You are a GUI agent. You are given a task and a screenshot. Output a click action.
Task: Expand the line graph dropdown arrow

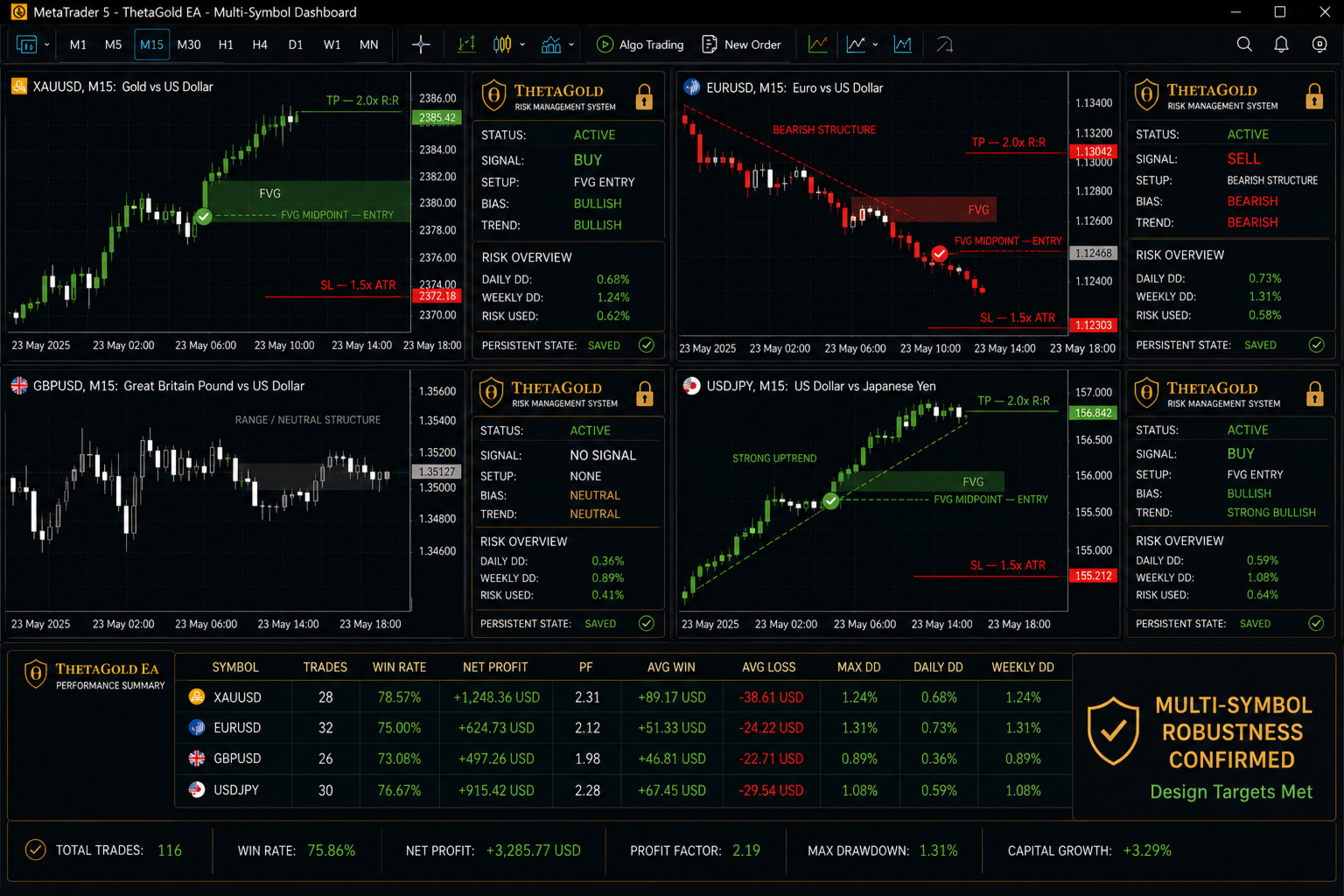click(x=875, y=45)
